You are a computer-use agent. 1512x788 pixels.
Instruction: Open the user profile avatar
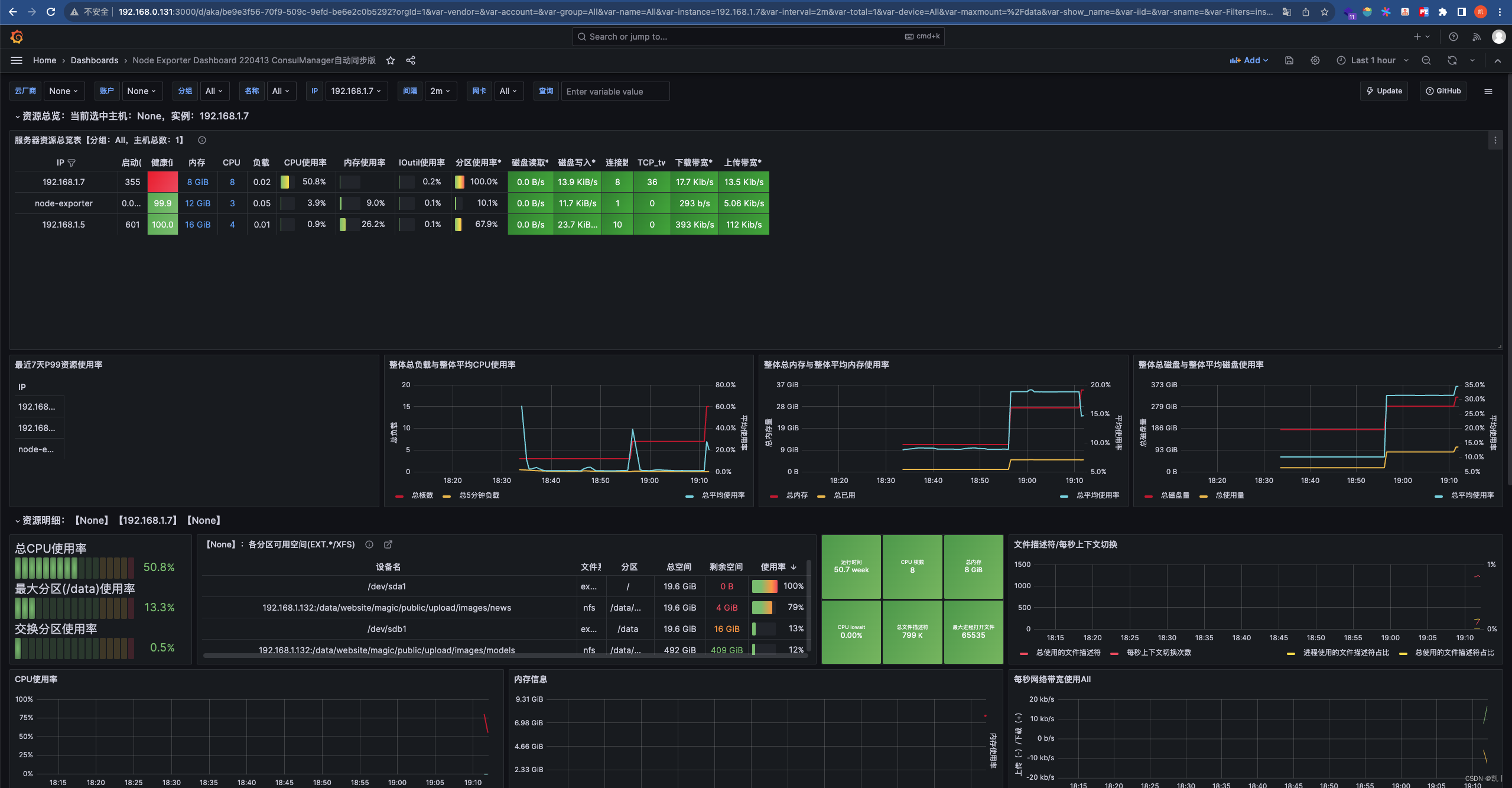(x=1499, y=37)
